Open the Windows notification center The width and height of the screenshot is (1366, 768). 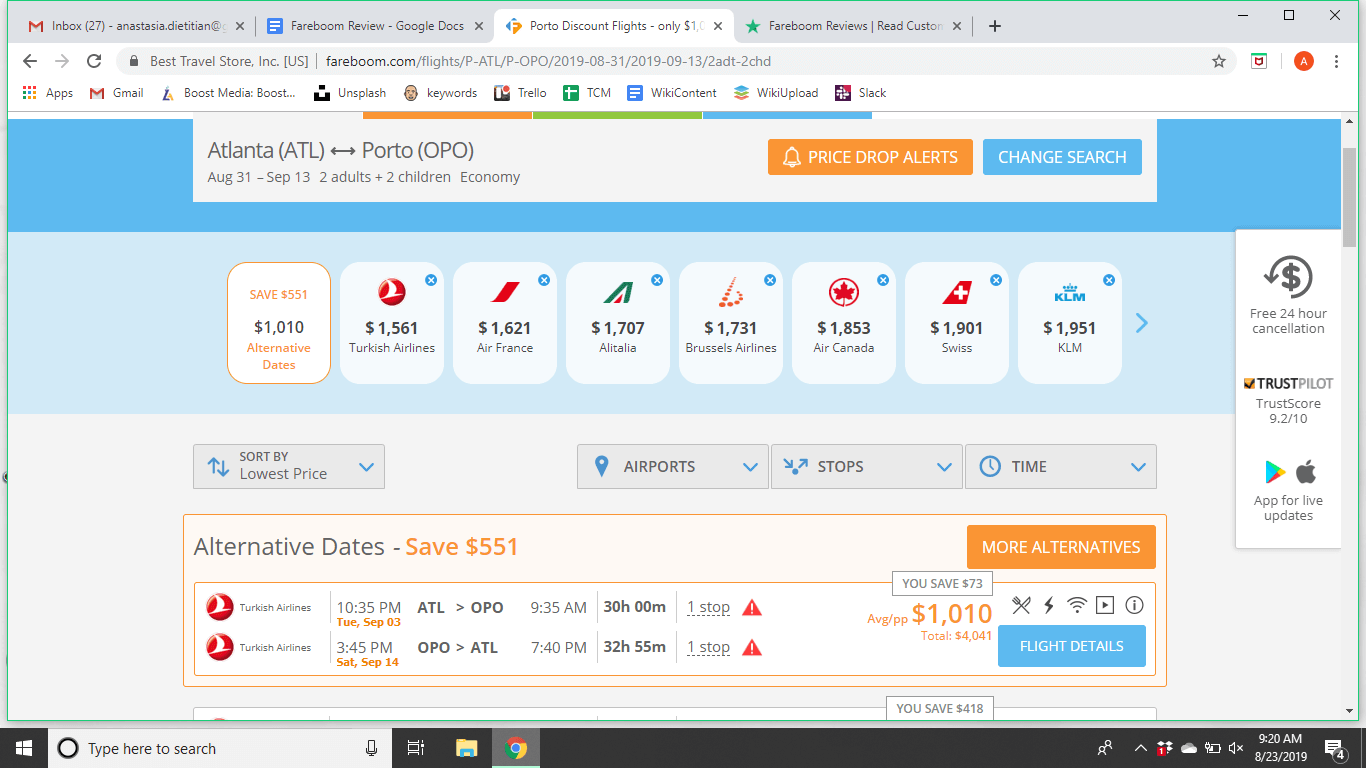click(1334, 748)
